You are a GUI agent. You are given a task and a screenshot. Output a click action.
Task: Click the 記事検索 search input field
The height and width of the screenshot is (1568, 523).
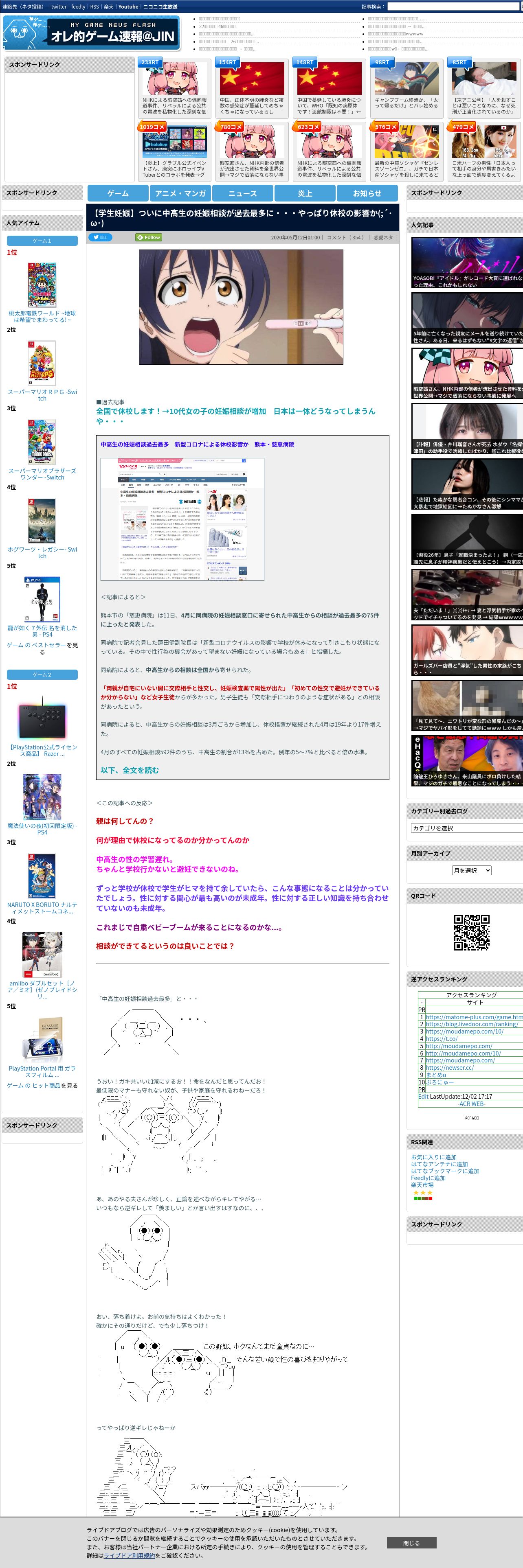[x=454, y=7]
